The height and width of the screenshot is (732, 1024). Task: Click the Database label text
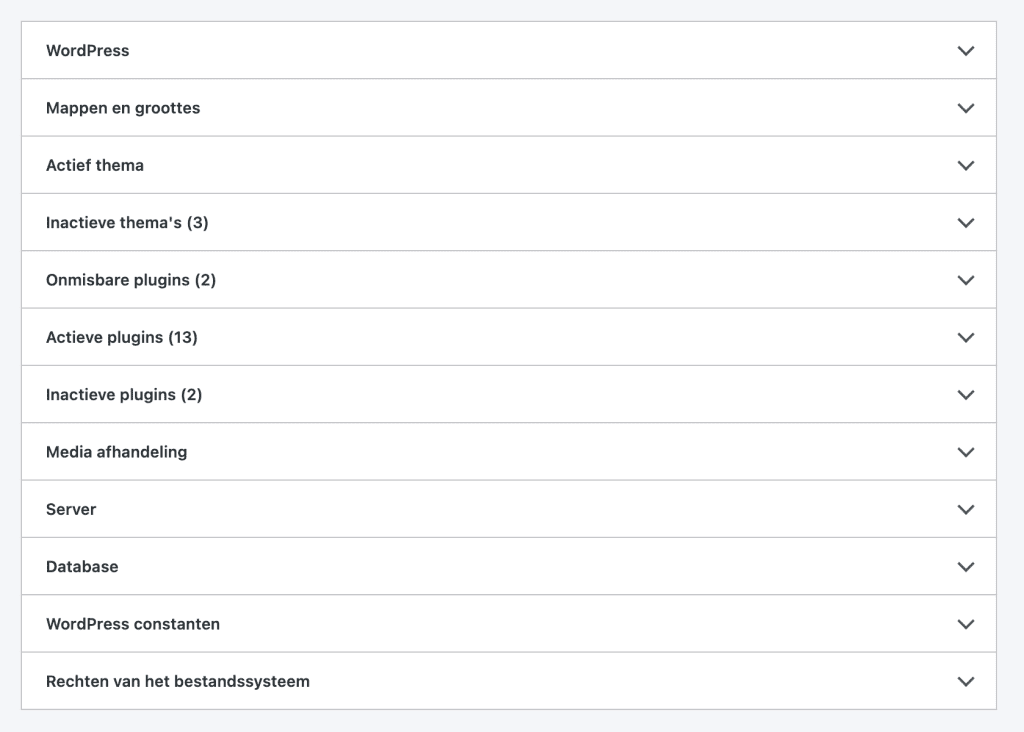tap(82, 567)
